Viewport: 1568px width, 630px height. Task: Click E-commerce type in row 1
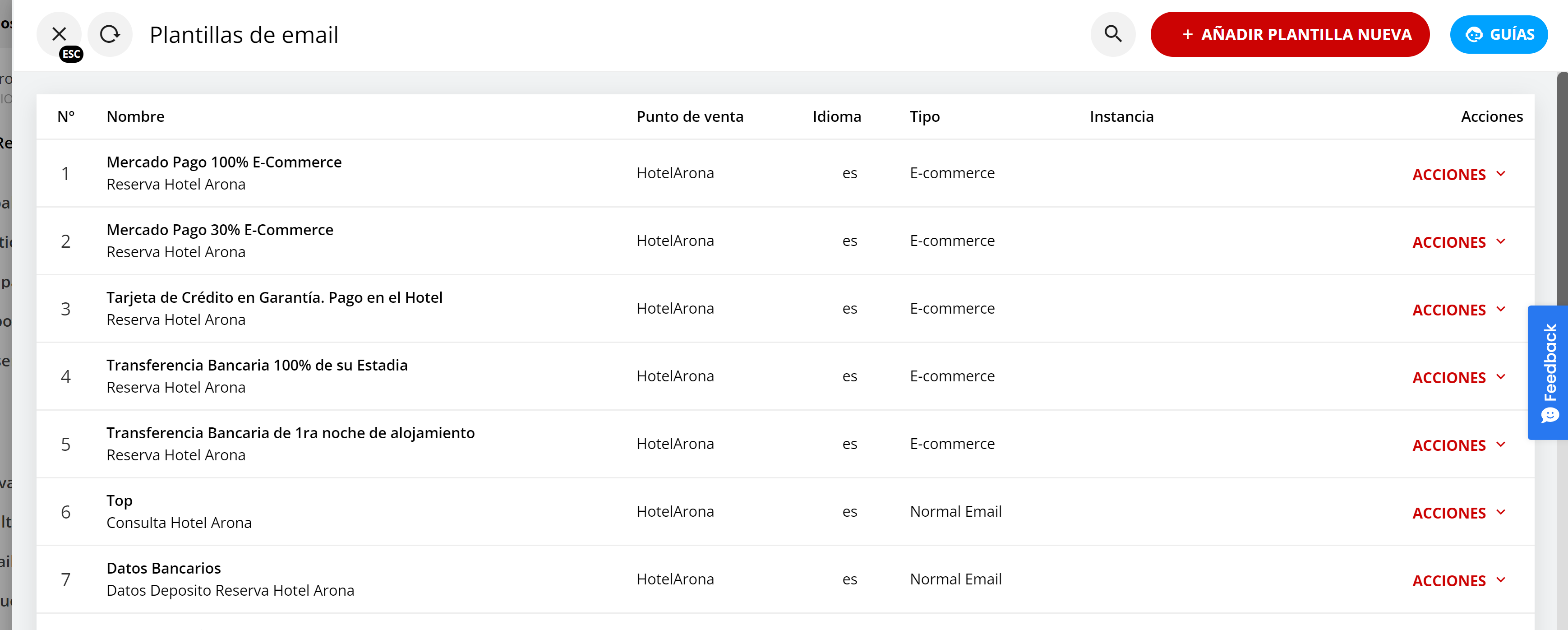click(952, 173)
